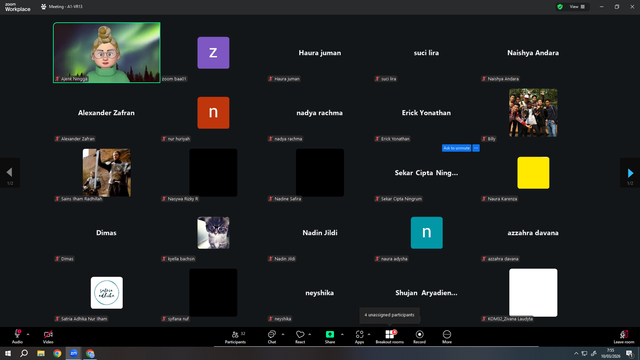This screenshot has width=640, height=360.
Task: Click the Meeting - A1-VR13 window title
Action: (x=66, y=7)
